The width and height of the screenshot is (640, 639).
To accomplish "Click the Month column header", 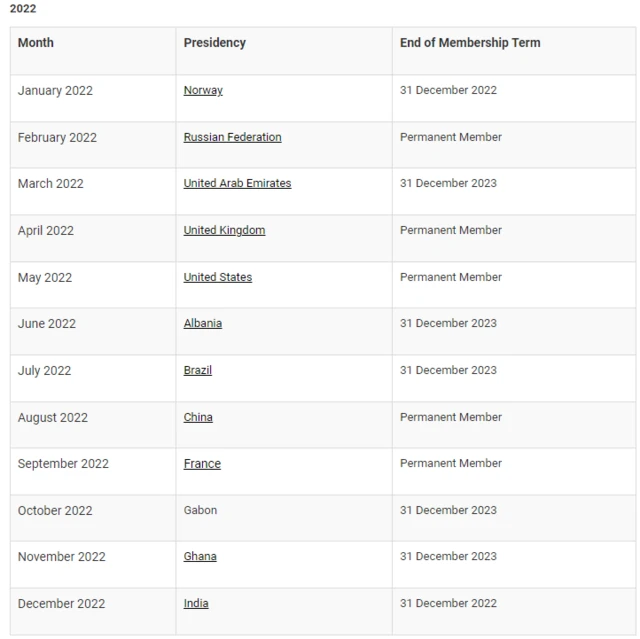I will (36, 43).
